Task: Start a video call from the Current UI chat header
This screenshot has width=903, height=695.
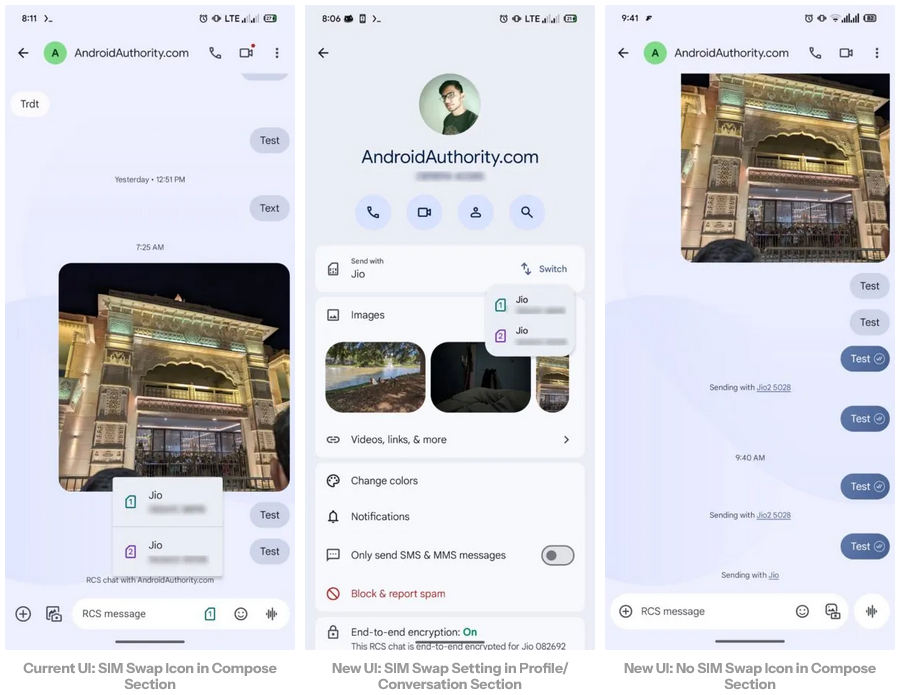Action: (x=246, y=52)
